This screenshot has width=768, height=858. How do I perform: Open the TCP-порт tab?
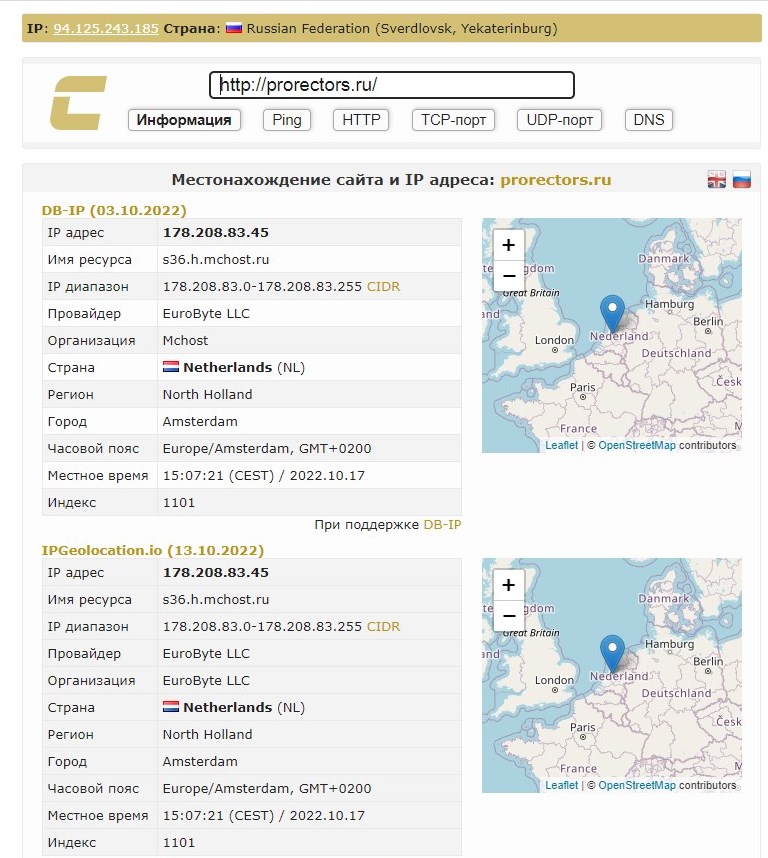click(x=454, y=120)
